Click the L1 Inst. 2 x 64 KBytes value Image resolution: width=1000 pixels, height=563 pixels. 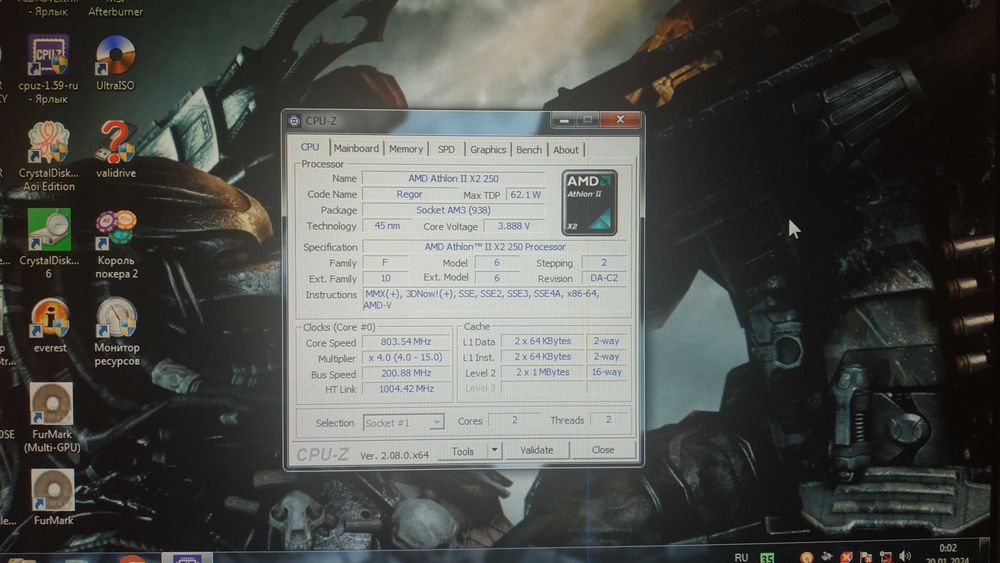pos(543,356)
